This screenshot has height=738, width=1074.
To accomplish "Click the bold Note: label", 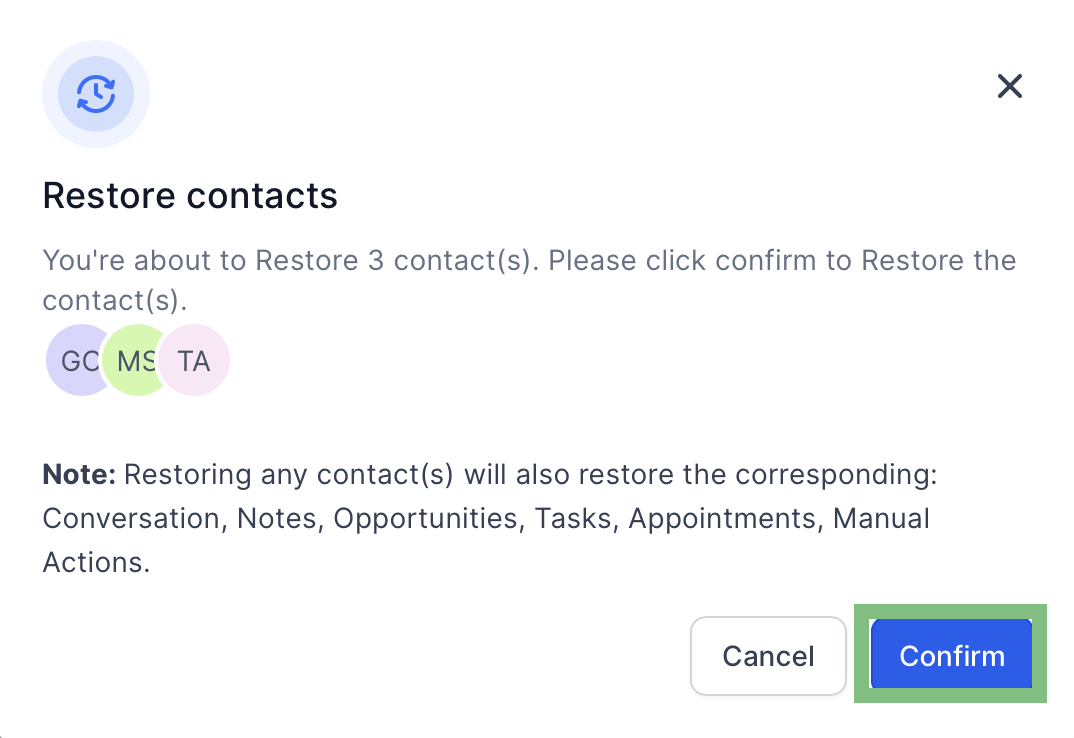I will coord(79,474).
